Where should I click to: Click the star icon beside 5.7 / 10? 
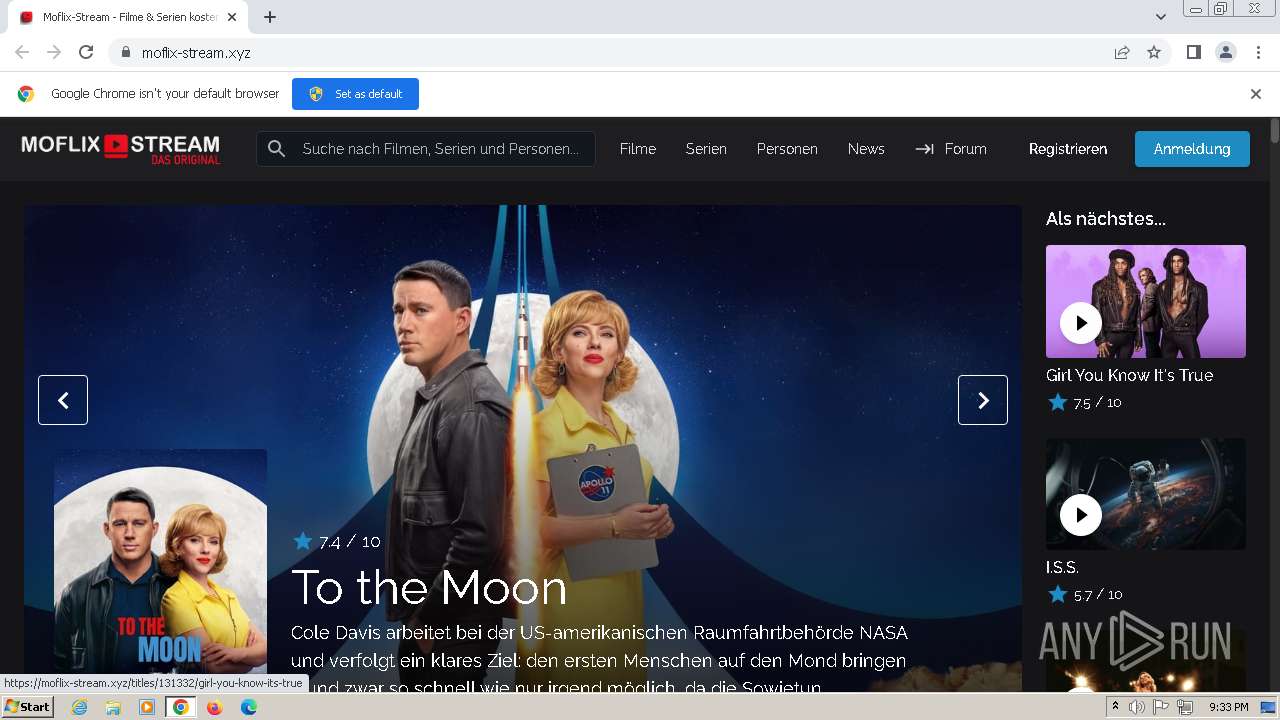pyautogui.click(x=1058, y=594)
